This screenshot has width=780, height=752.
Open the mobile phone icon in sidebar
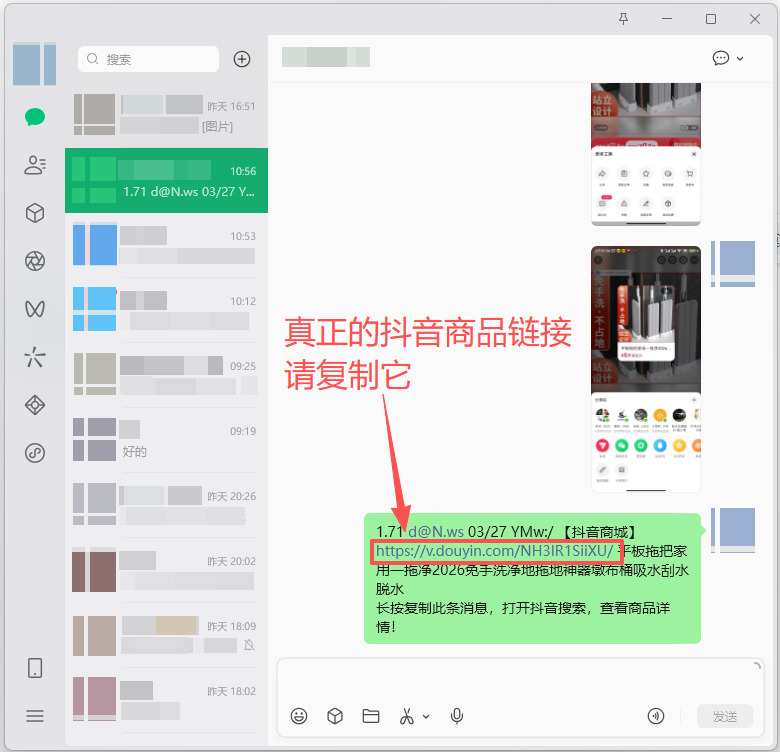(x=35, y=668)
